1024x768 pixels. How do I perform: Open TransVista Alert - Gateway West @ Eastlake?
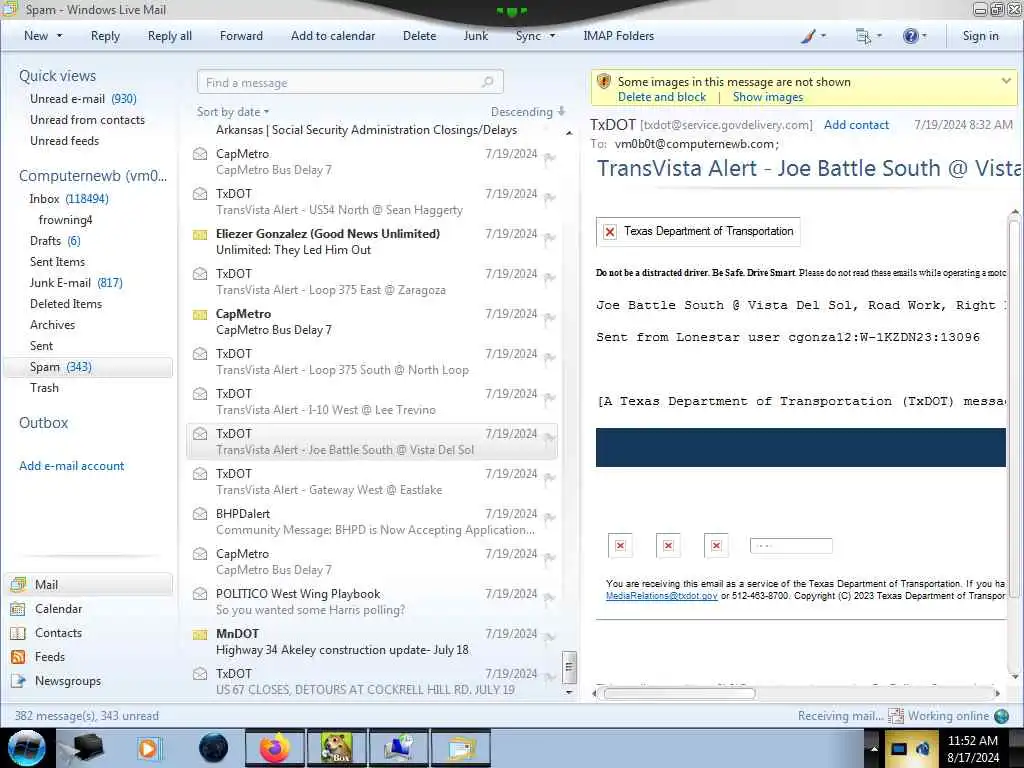coord(372,481)
